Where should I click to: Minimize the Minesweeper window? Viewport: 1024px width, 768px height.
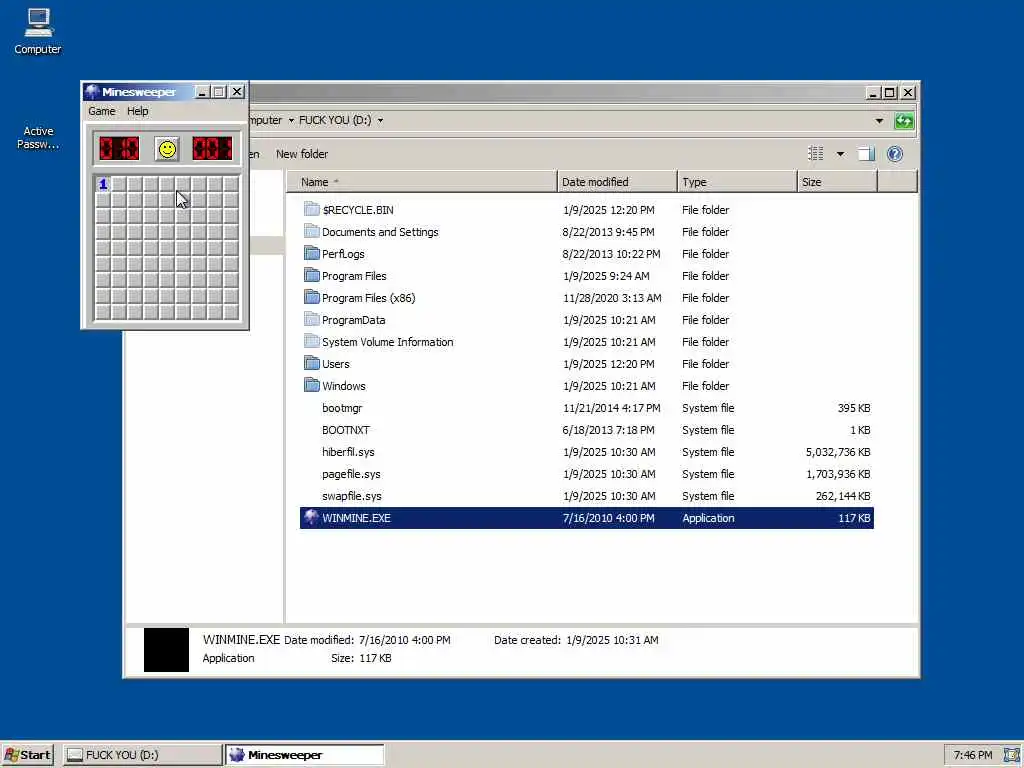click(x=202, y=92)
